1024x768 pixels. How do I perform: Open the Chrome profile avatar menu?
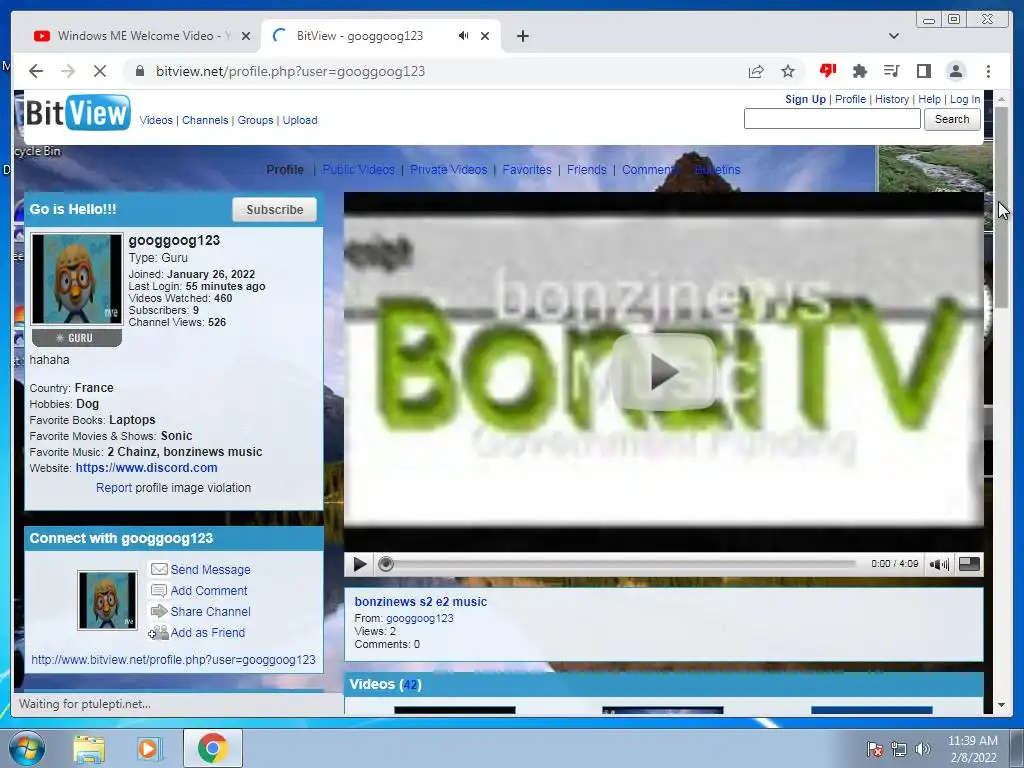point(955,71)
